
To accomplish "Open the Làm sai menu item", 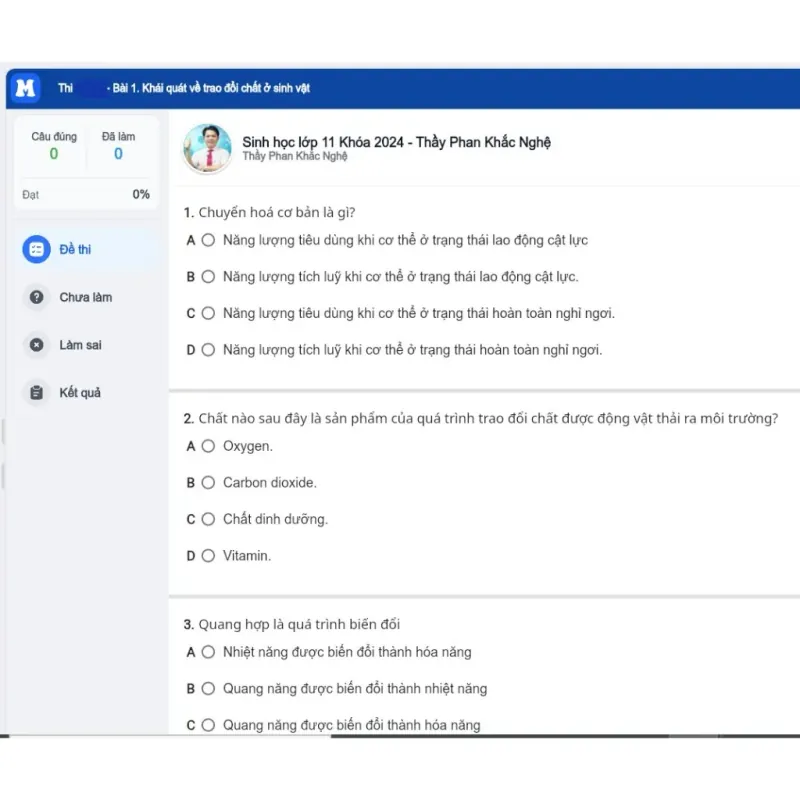I will click(x=80, y=345).
